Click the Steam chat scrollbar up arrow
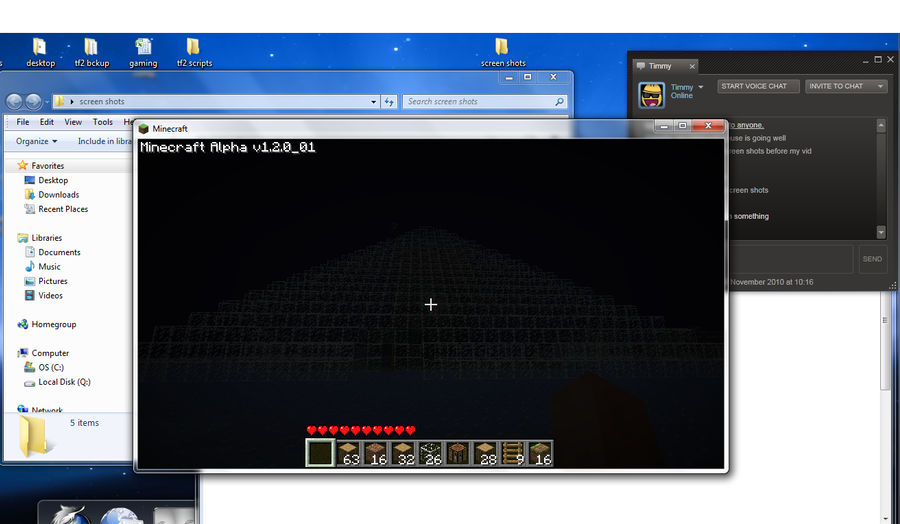 point(881,125)
